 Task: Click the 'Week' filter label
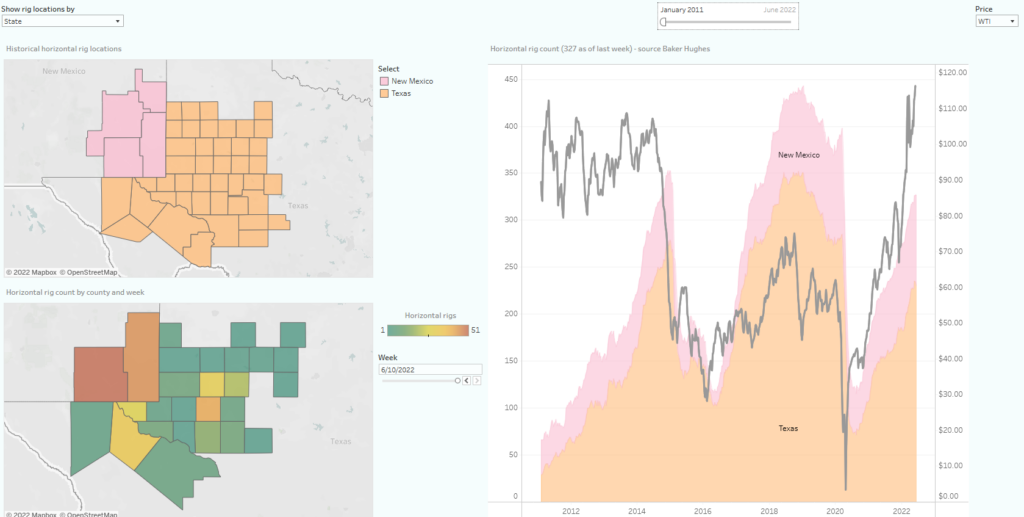point(387,358)
